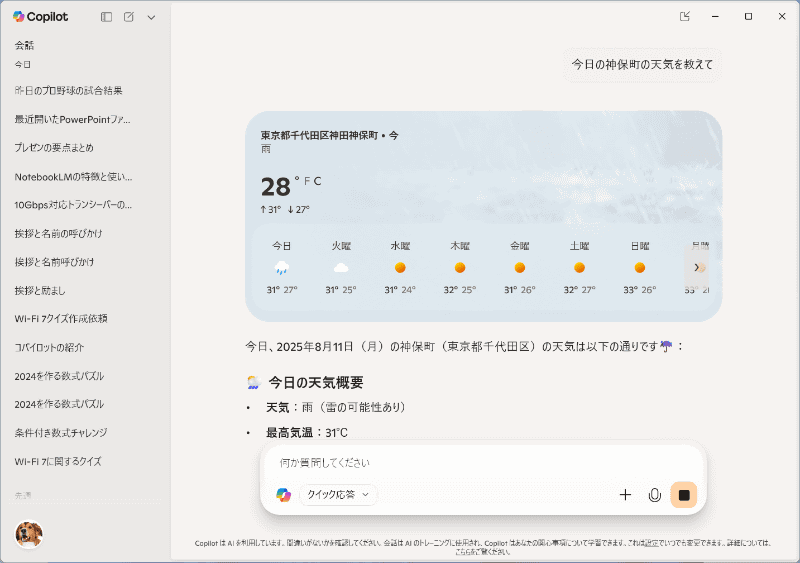Open the クイック応答 mode dropdown

pos(338,495)
